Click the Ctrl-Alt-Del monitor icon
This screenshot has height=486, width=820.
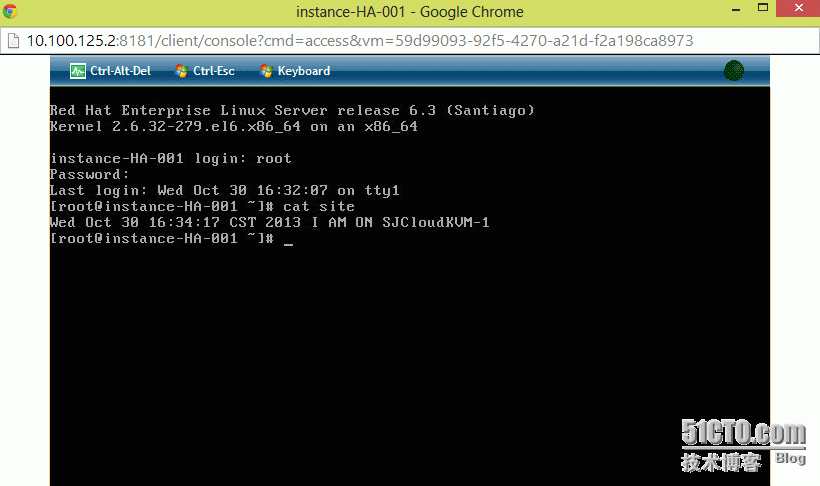[78, 71]
